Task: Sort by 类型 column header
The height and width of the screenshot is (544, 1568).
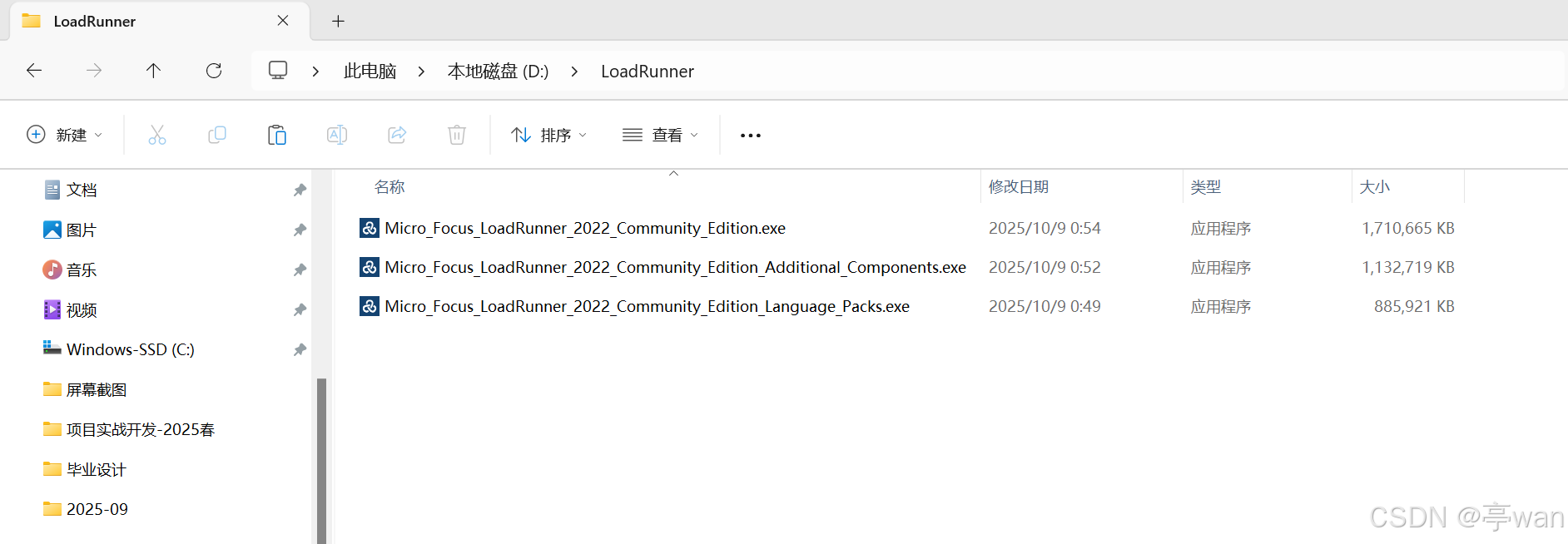Action: click(x=1206, y=187)
